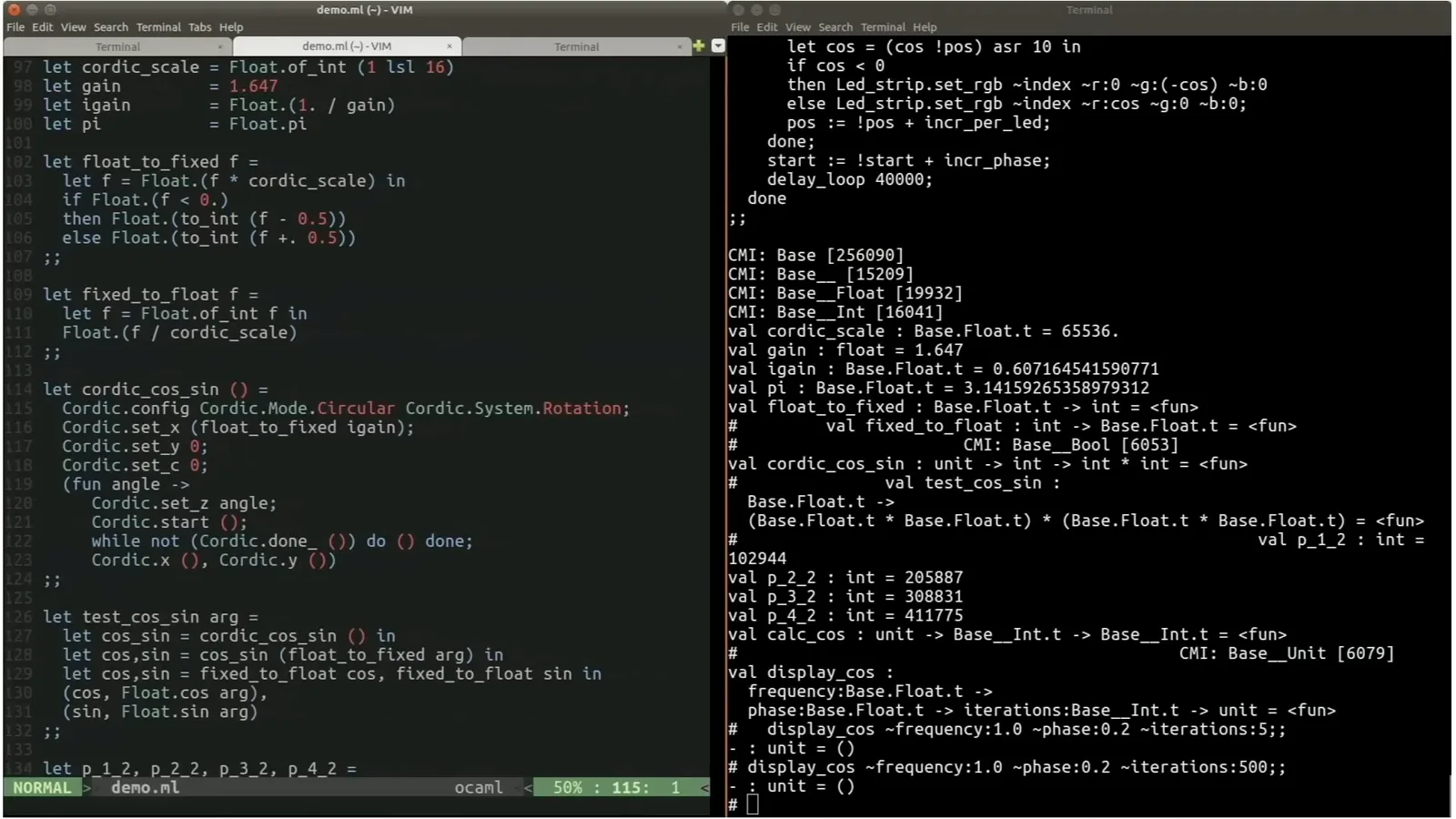This screenshot has height=819, width=1456.
Task: Click the value 1.647 on the gain line
Action: 253,86
